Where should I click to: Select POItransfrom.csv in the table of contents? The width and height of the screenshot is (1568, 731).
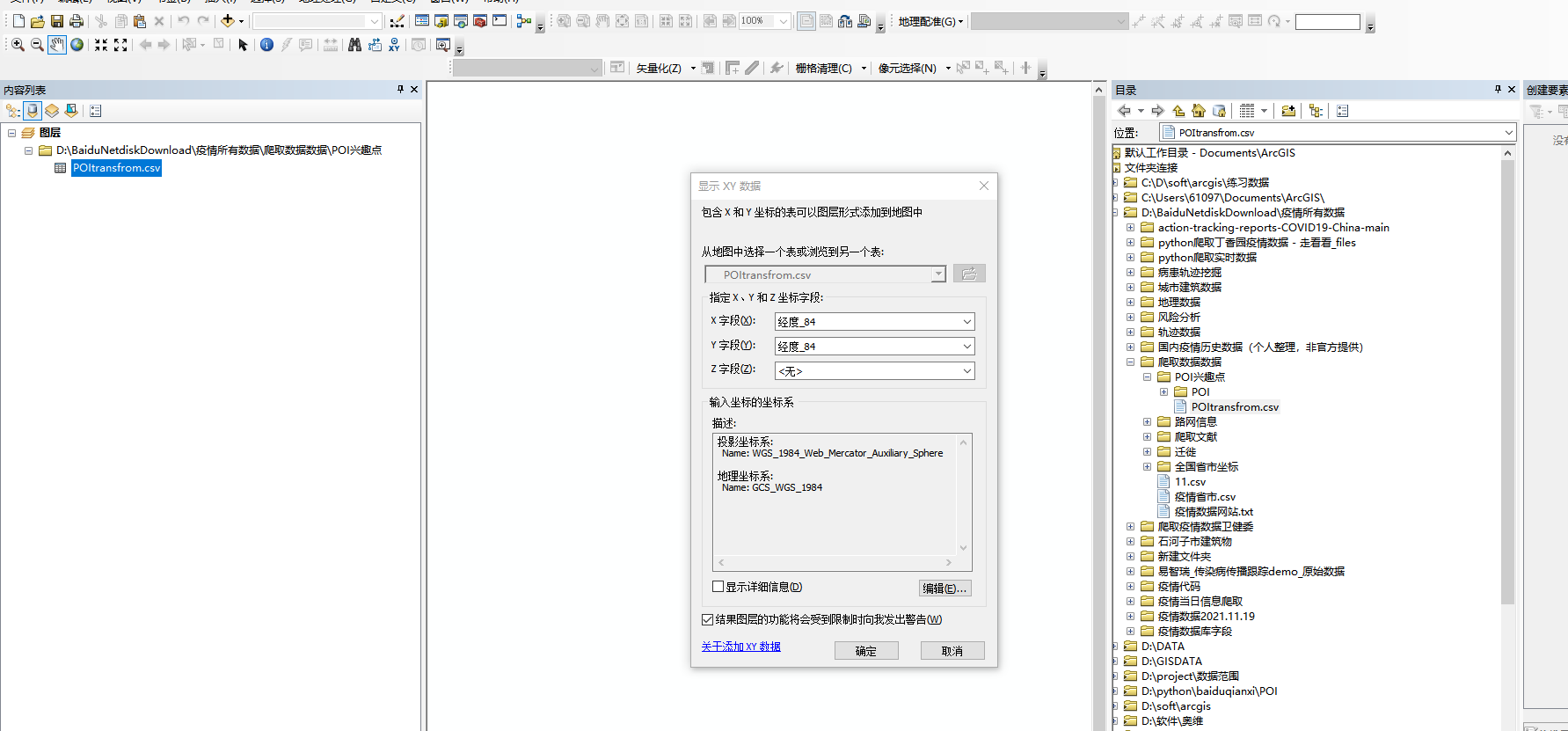point(116,168)
